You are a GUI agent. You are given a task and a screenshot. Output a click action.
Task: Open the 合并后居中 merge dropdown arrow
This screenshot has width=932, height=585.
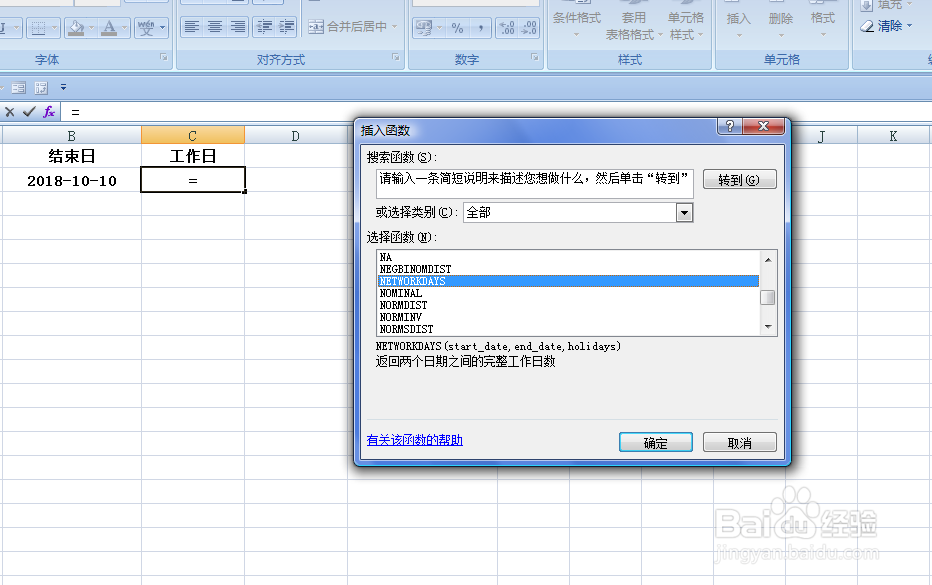[394, 26]
